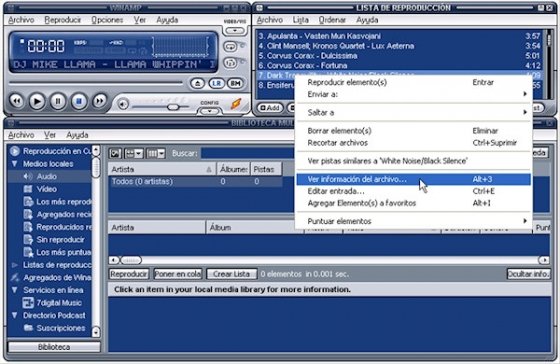Toggle the shuffle button in main window
The width and height of the screenshot is (560, 364).
click(x=230, y=63)
